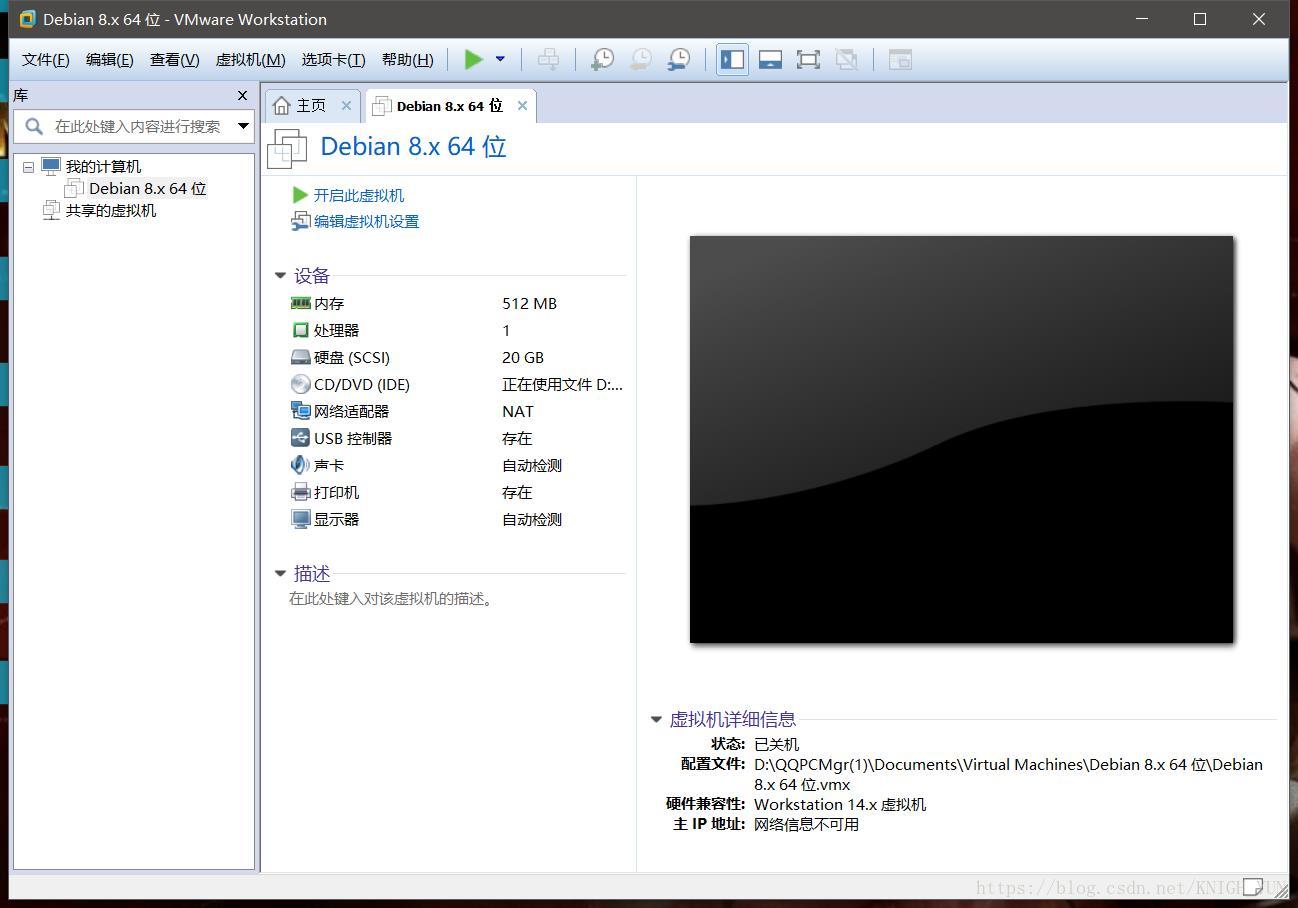Viewport: 1298px width, 908px height.
Task: Click the send Ctrl+Alt+Del toolbar icon
Action: click(548, 60)
